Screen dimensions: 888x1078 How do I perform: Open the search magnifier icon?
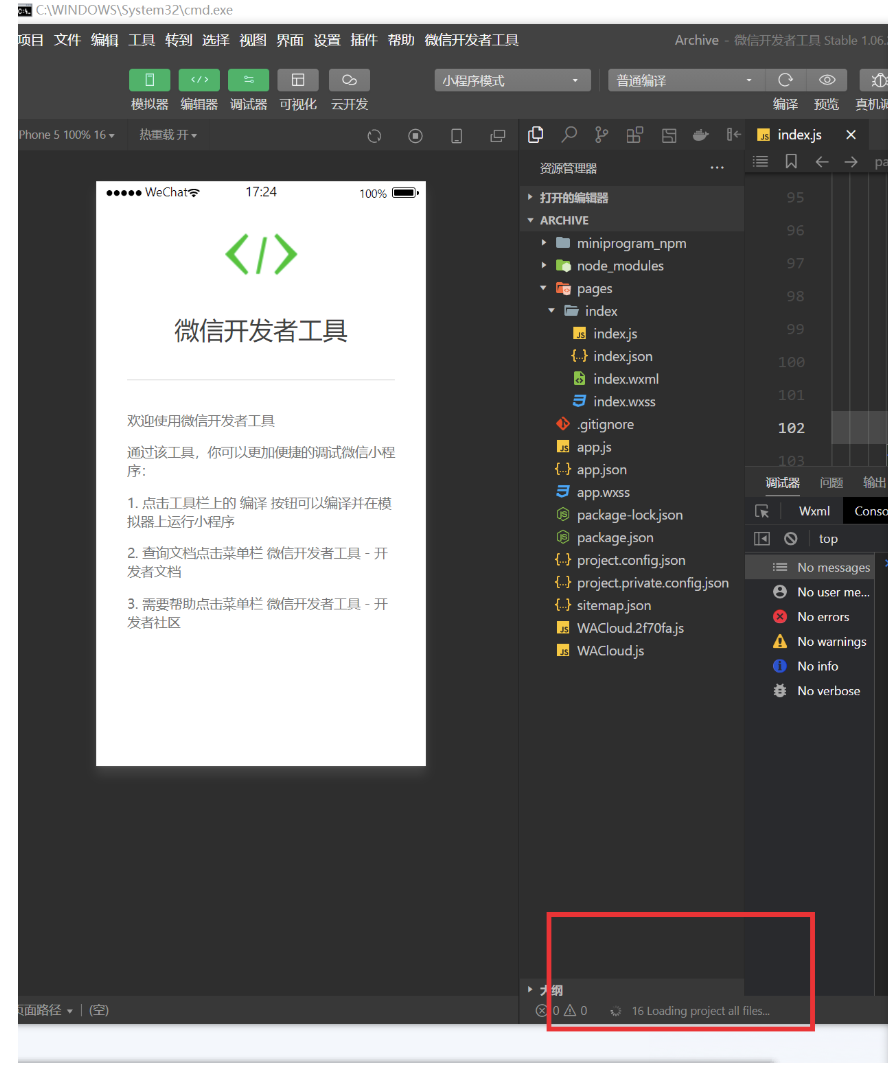pyautogui.click(x=568, y=135)
